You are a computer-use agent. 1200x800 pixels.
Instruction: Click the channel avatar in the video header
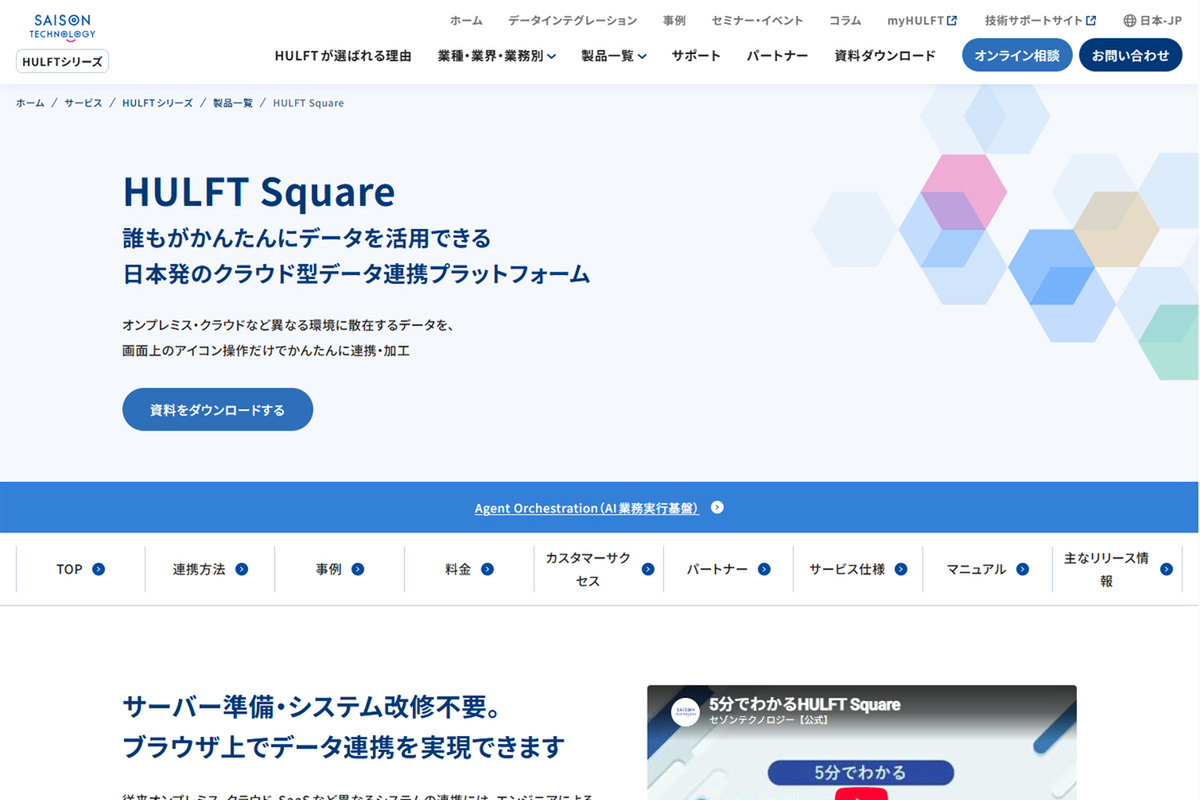click(x=685, y=712)
